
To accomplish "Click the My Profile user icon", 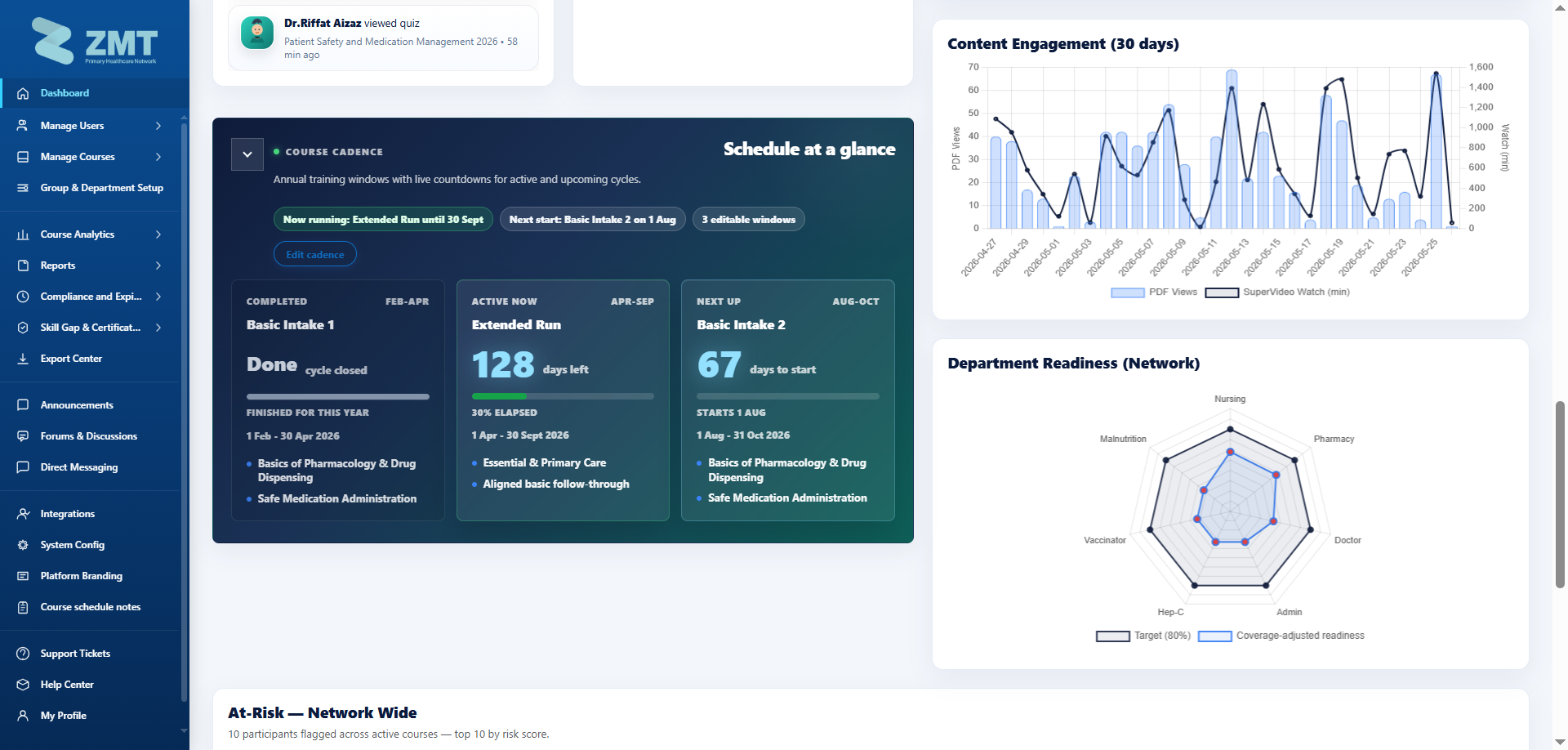I will (x=23, y=716).
